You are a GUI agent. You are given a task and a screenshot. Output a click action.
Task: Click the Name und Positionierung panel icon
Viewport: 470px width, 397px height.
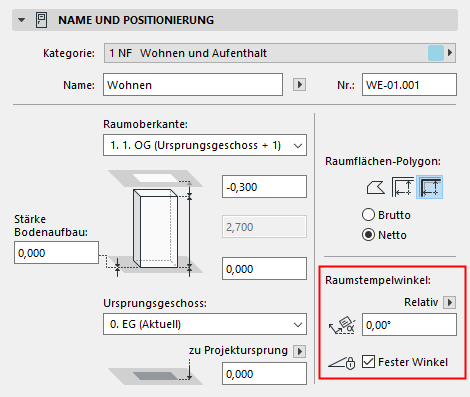(41, 20)
